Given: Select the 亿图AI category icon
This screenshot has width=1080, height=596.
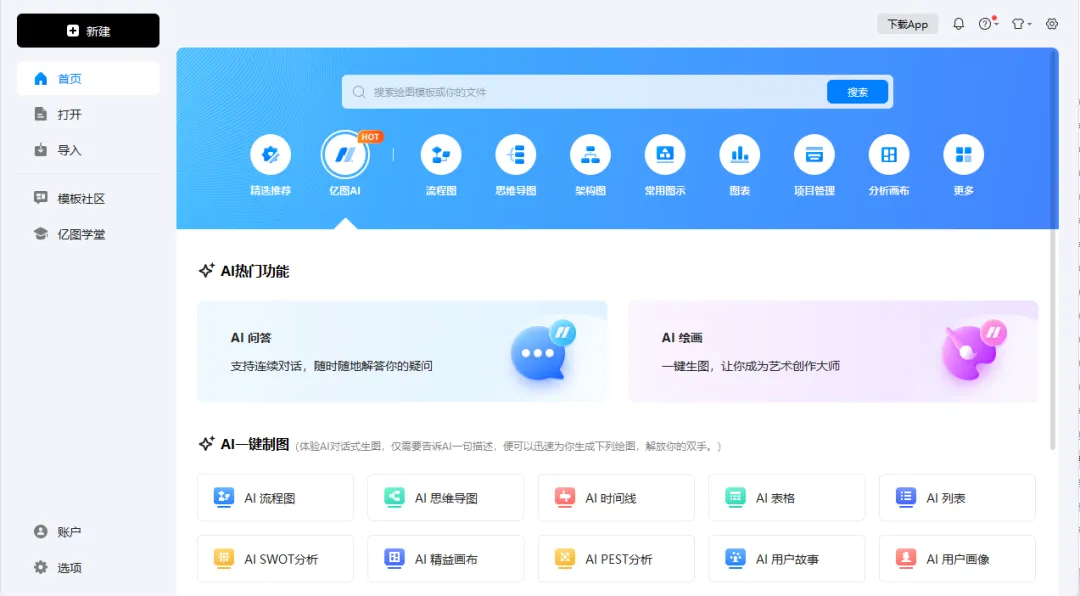Looking at the screenshot, I should [345, 154].
